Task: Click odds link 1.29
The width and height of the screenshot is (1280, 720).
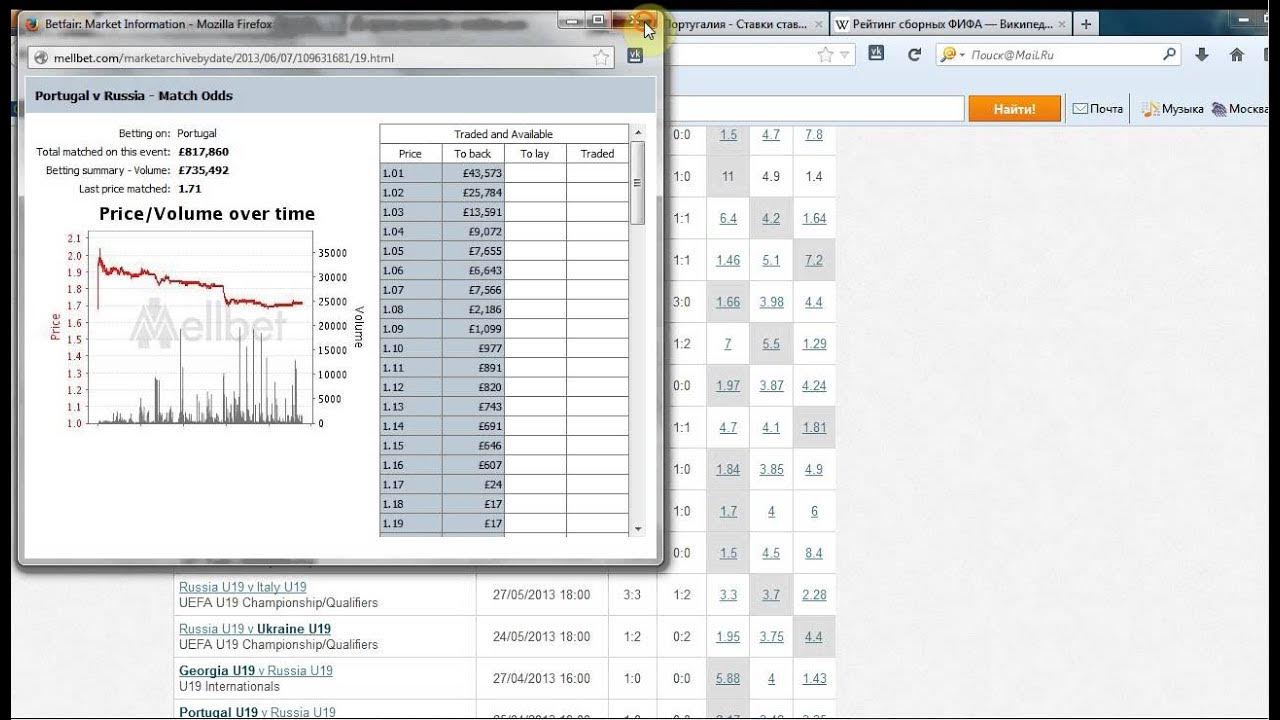Action: (814, 344)
